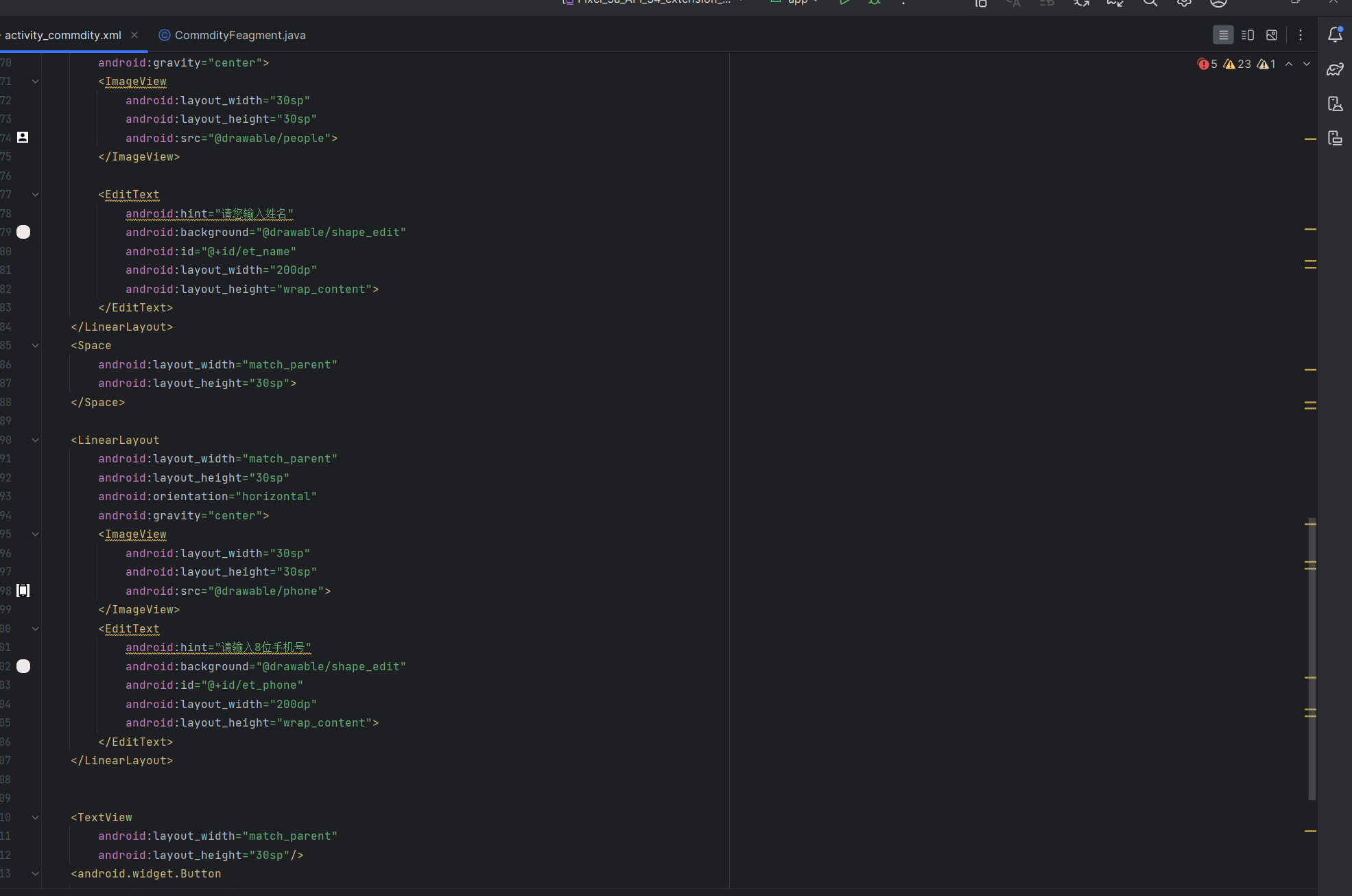Screen dimensions: 1352x896
Task: Collapse the Space tag fold arrow
Action: click(35, 346)
